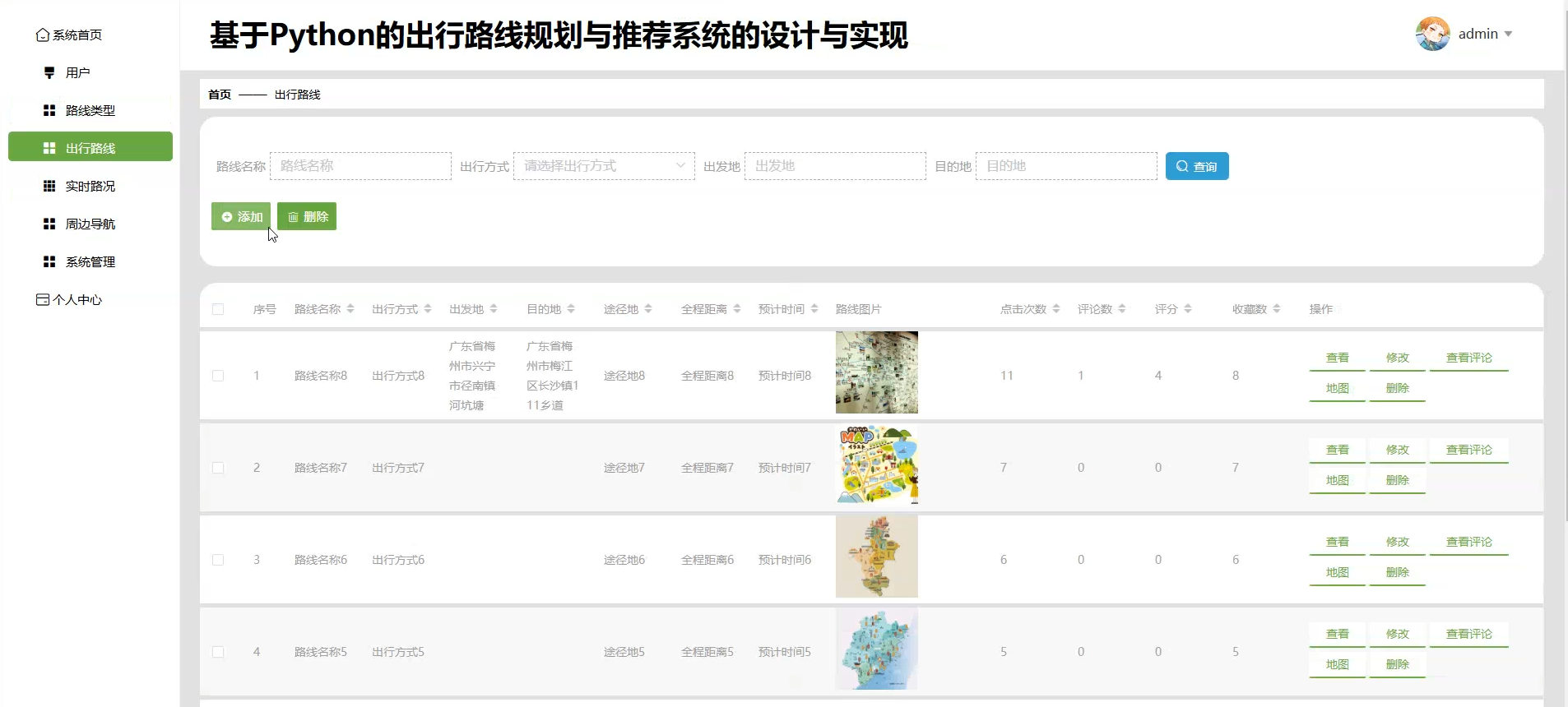1568x707 pixels.
Task: Go to 实时路况 menu item
Action: coord(90,187)
